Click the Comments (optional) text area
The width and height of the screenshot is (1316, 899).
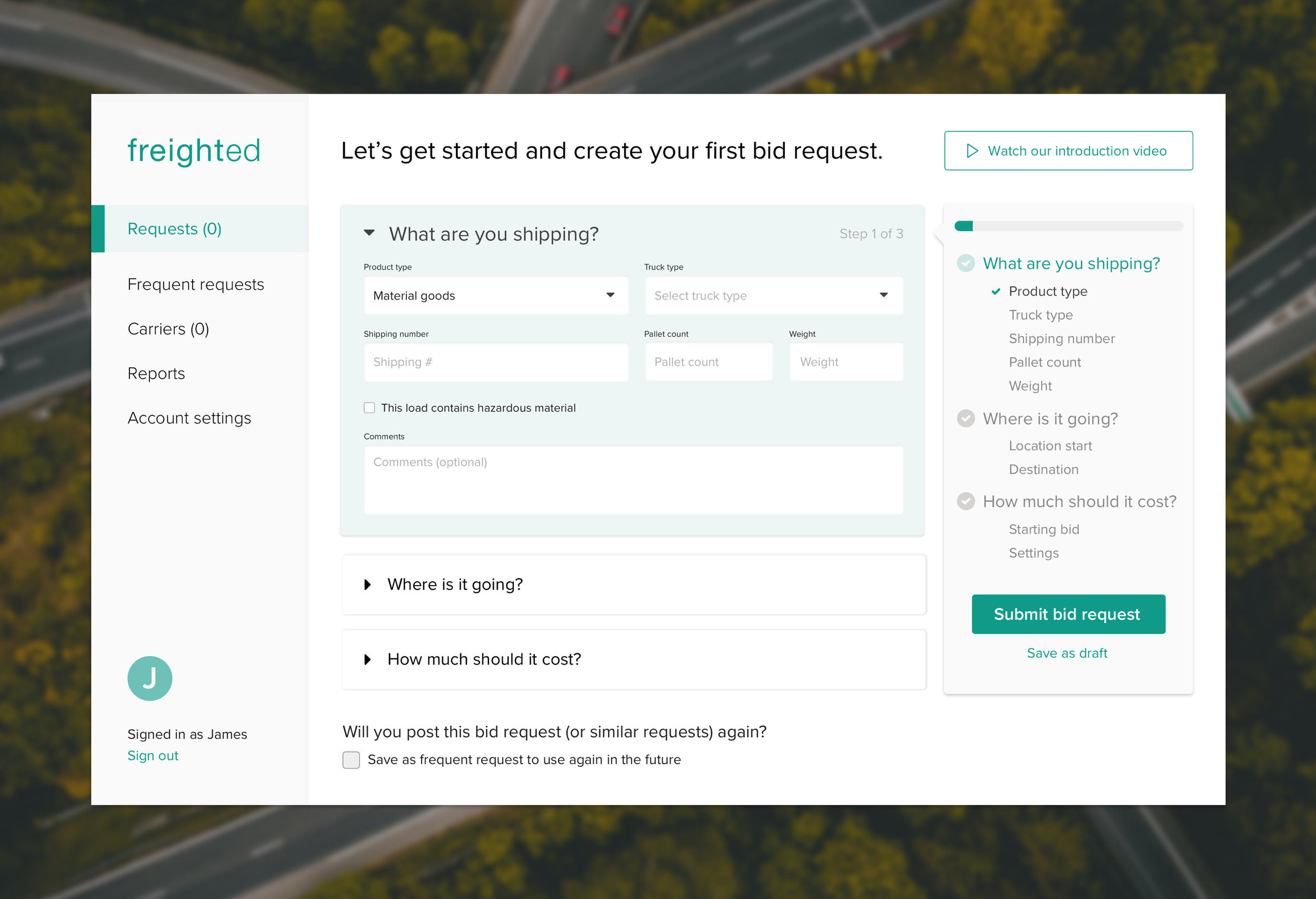[x=634, y=480]
